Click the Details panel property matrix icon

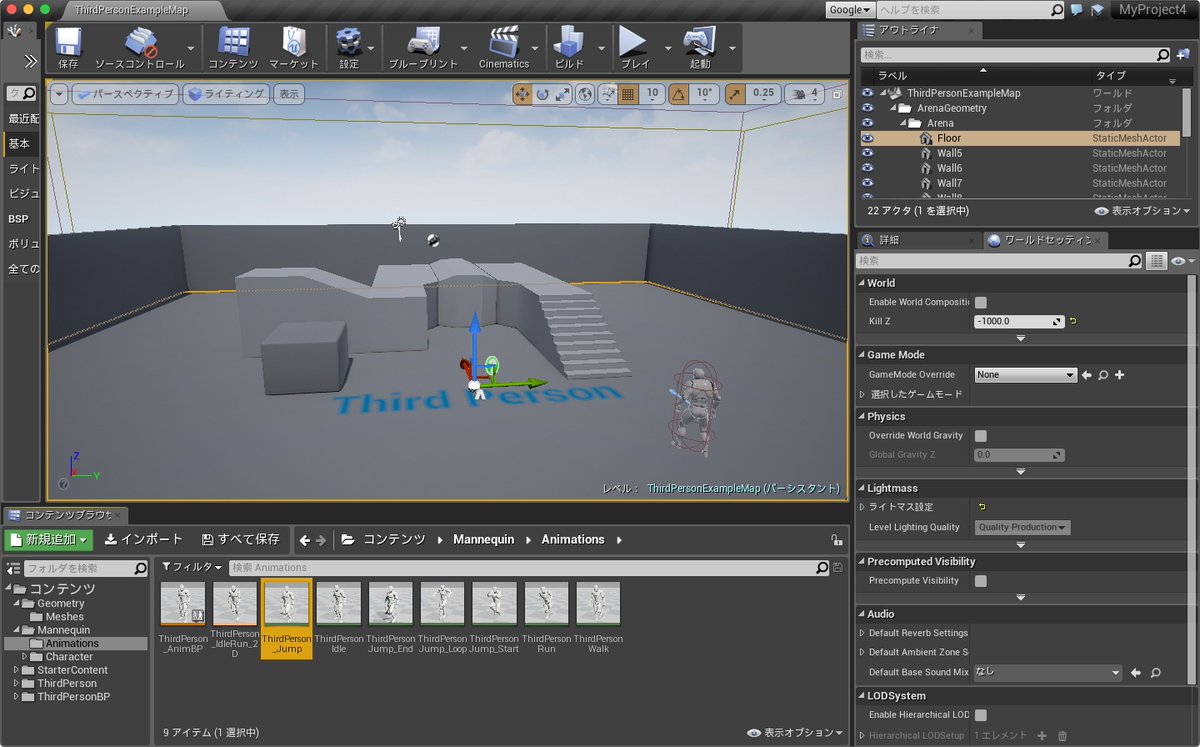pyautogui.click(x=1156, y=261)
